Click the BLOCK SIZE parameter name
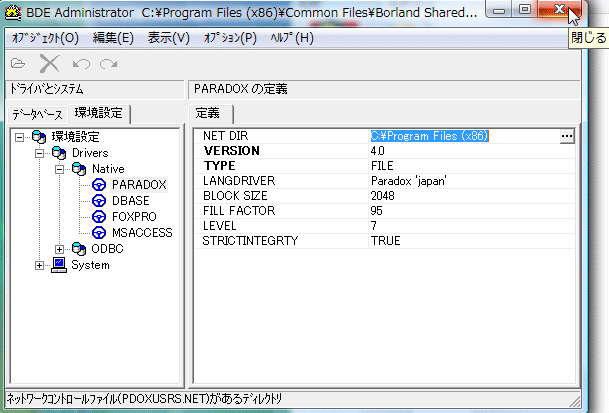Screen dimensions: 609x413 [x=235, y=196]
